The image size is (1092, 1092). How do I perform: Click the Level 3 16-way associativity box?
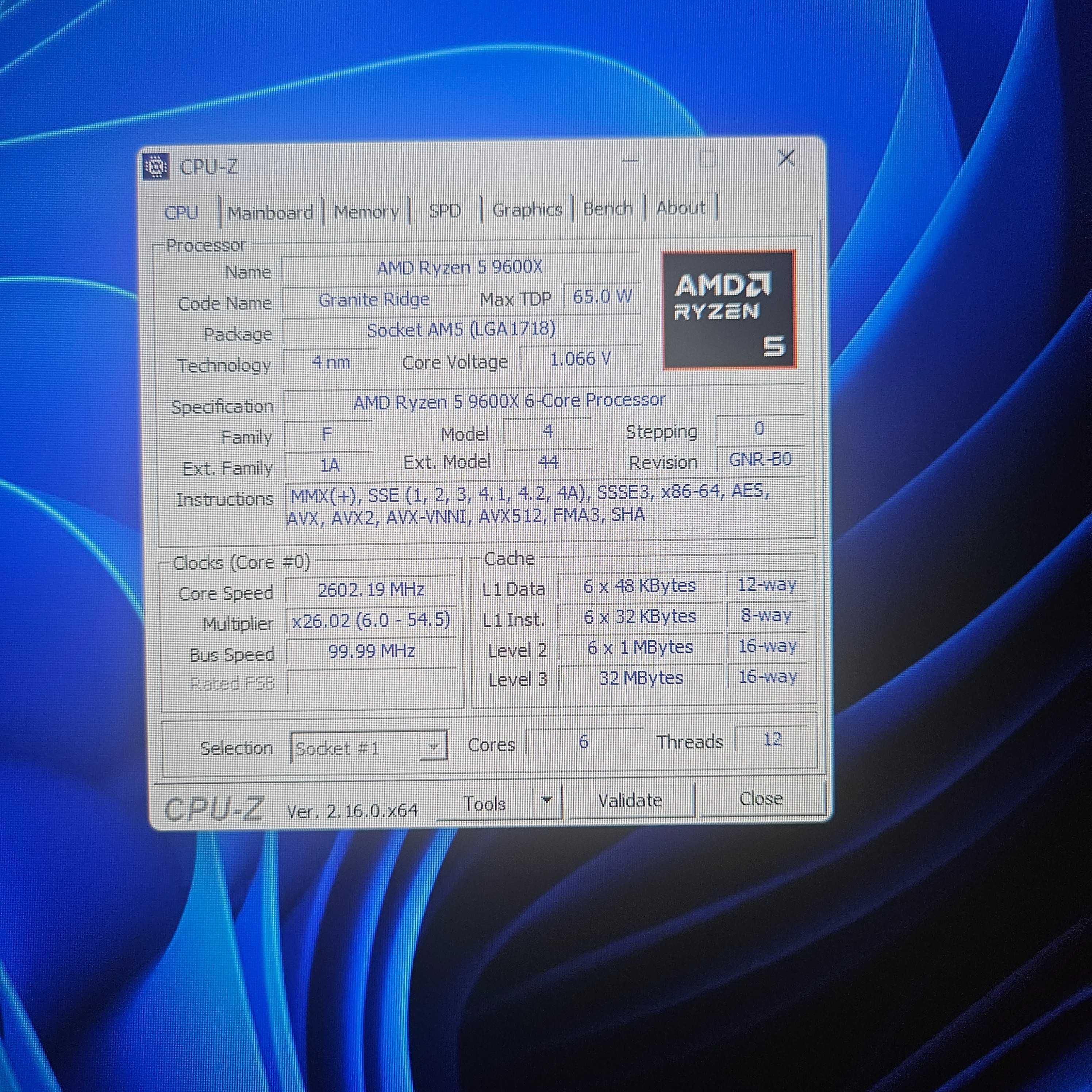pyautogui.click(x=768, y=677)
